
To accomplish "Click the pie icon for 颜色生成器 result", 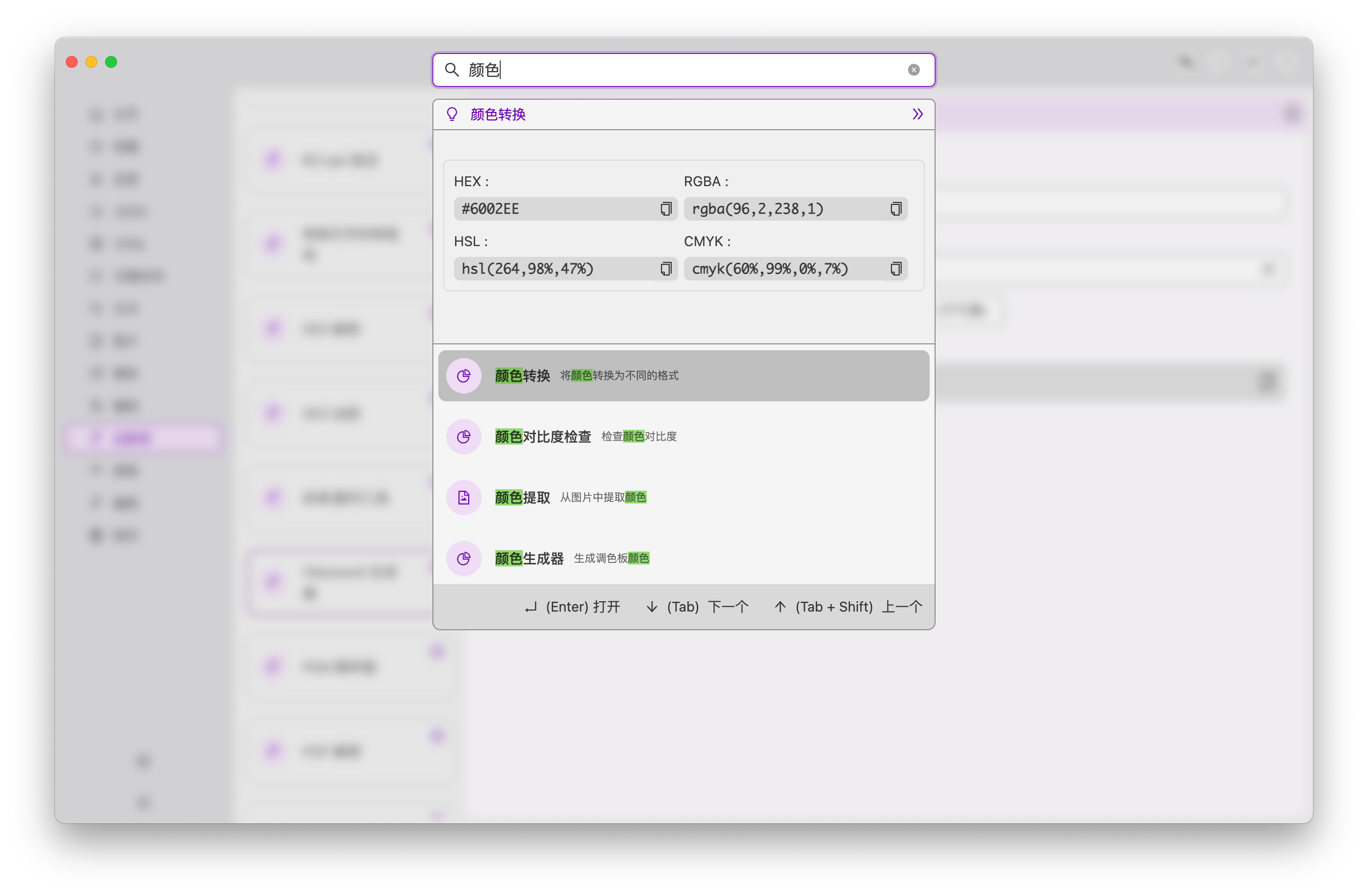I will [x=463, y=558].
